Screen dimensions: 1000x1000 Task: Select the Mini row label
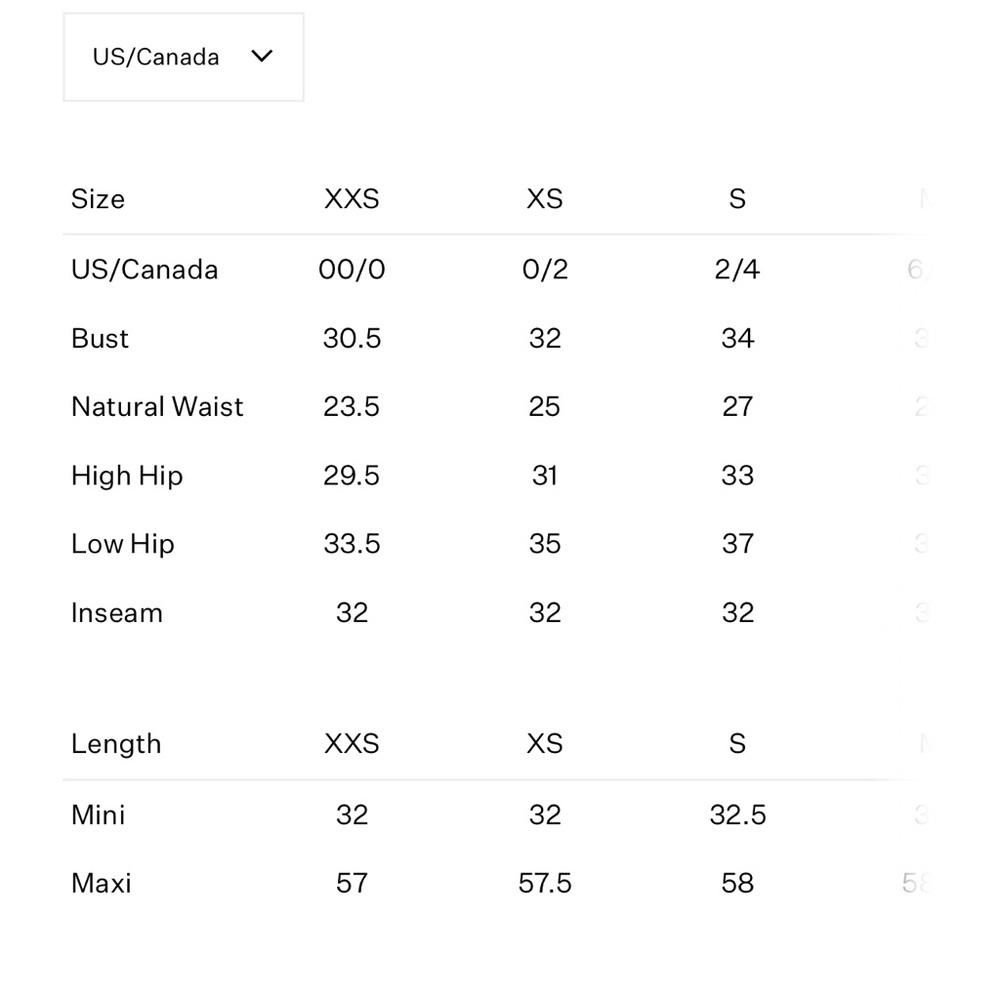pyautogui.click(x=98, y=815)
